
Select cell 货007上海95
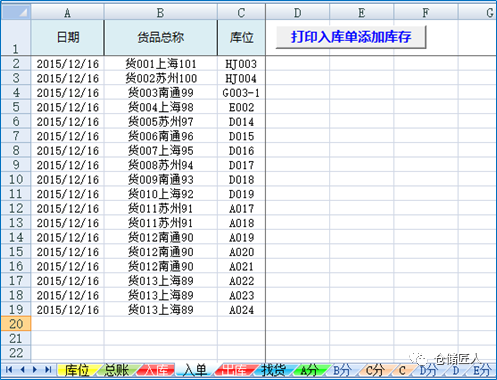coord(161,150)
